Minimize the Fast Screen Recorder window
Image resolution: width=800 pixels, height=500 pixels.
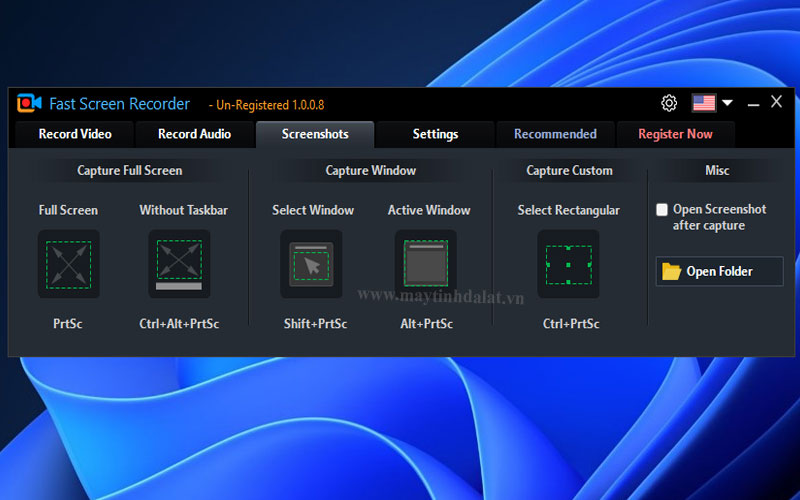pos(753,103)
